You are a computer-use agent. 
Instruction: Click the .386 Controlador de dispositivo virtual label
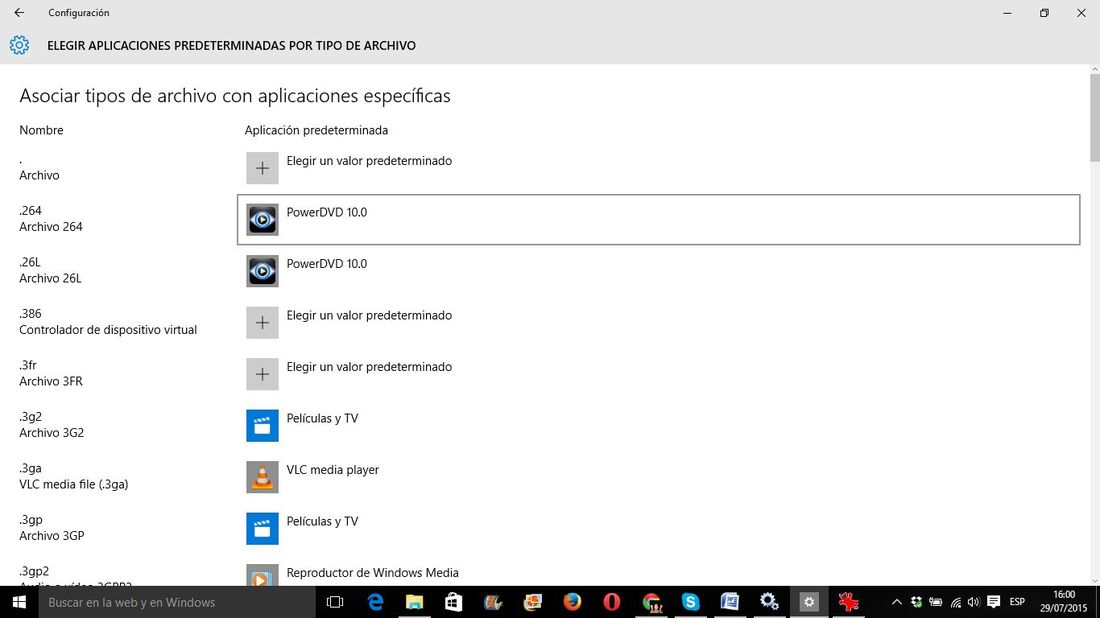click(108, 322)
